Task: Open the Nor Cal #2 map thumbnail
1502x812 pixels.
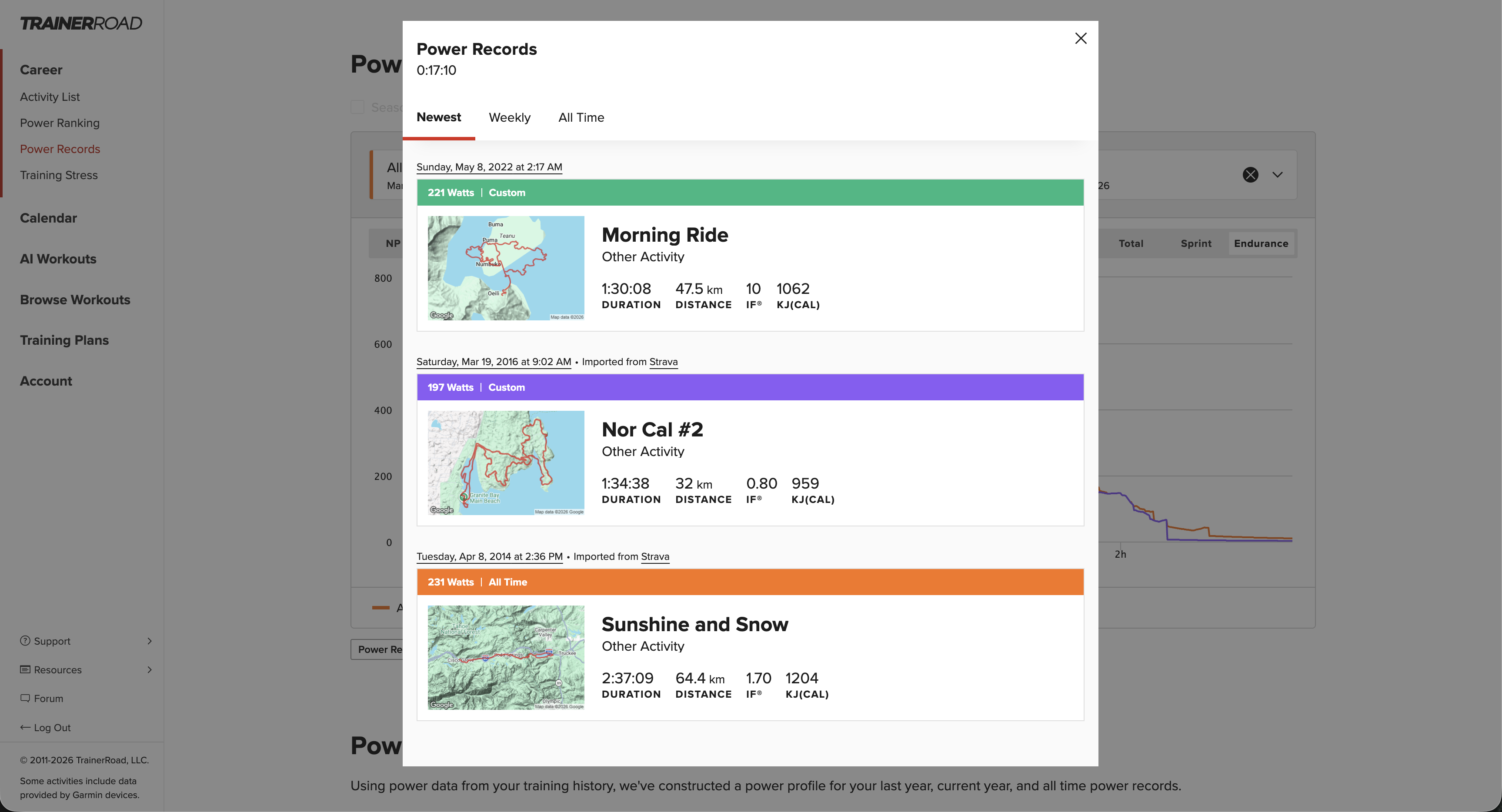Action: [x=506, y=463]
